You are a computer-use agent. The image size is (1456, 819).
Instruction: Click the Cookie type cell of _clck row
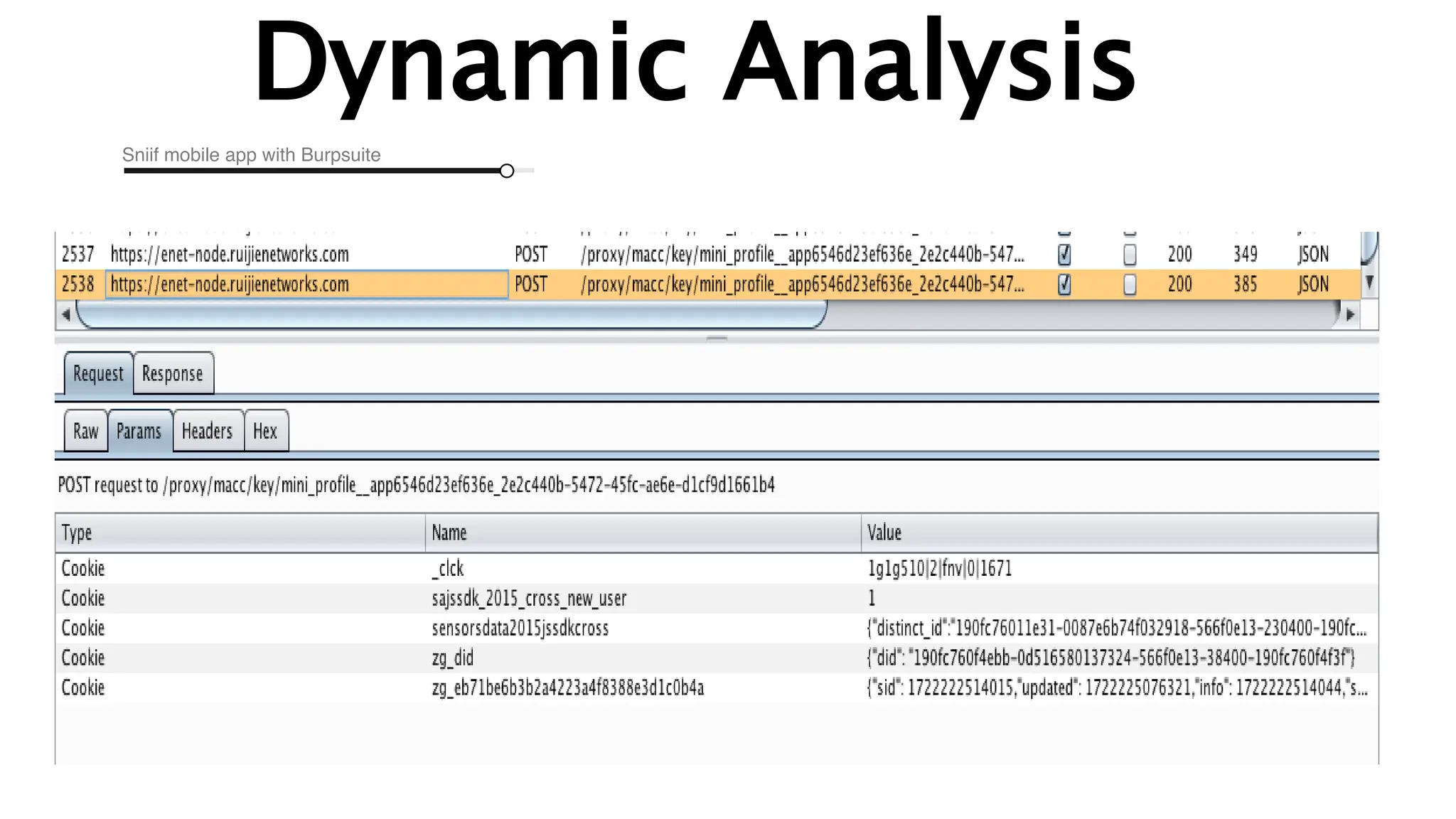click(83, 569)
